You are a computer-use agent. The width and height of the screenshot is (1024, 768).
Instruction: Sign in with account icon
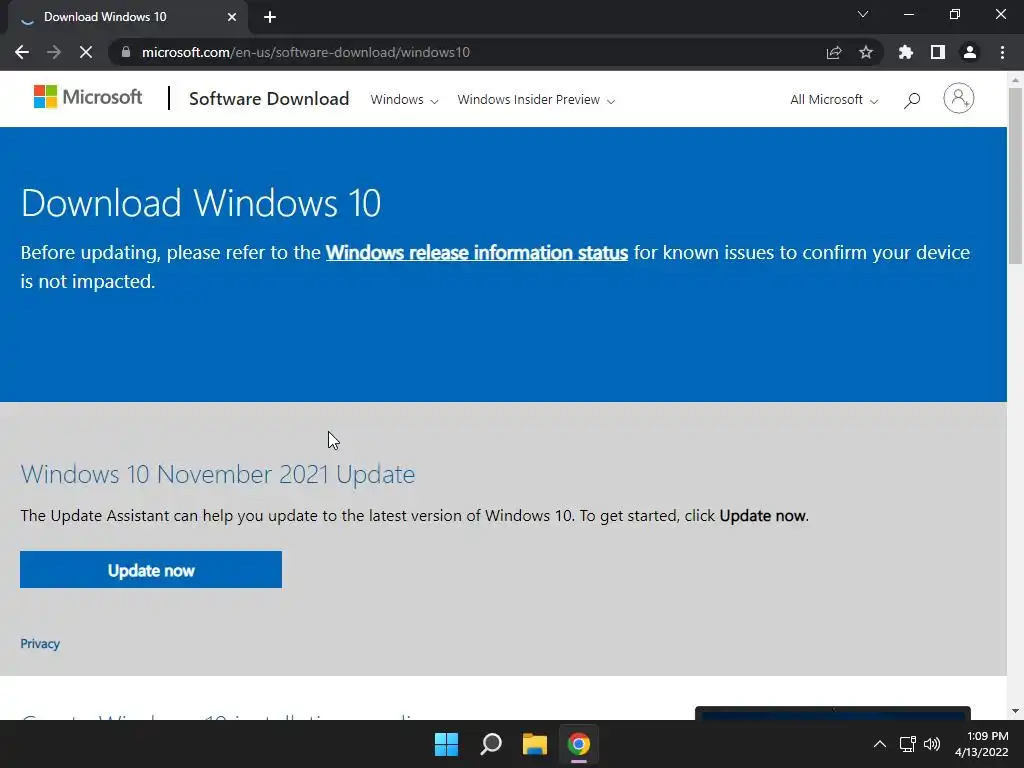958,99
